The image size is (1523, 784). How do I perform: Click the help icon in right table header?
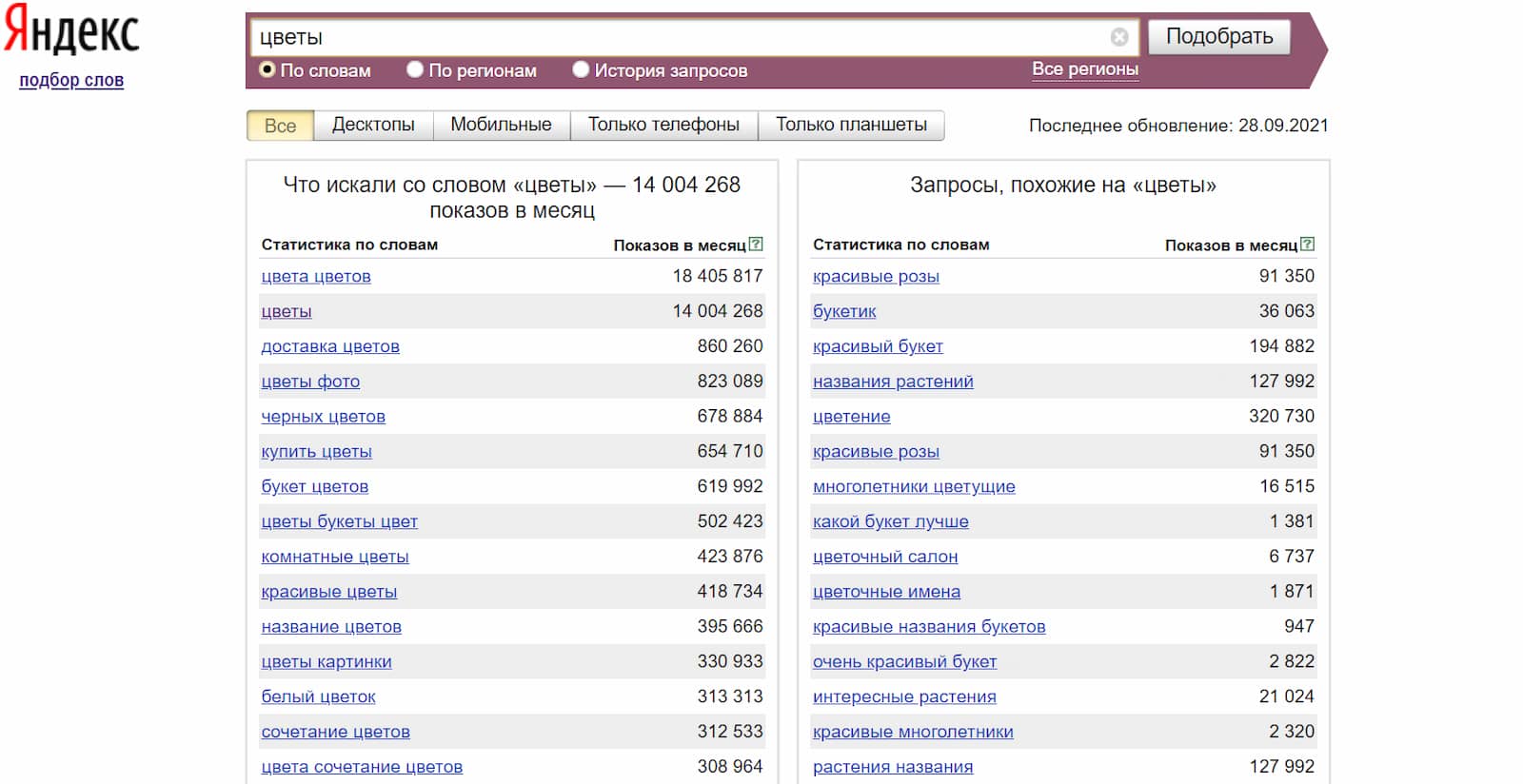click(x=1307, y=245)
